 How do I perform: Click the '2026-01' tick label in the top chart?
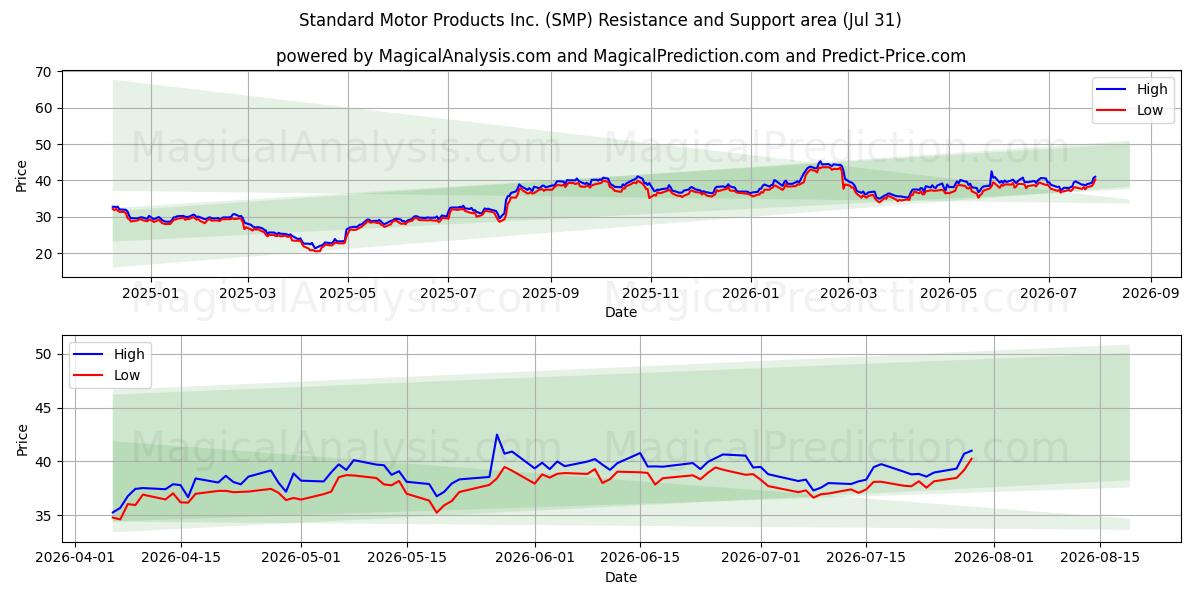(x=750, y=295)
